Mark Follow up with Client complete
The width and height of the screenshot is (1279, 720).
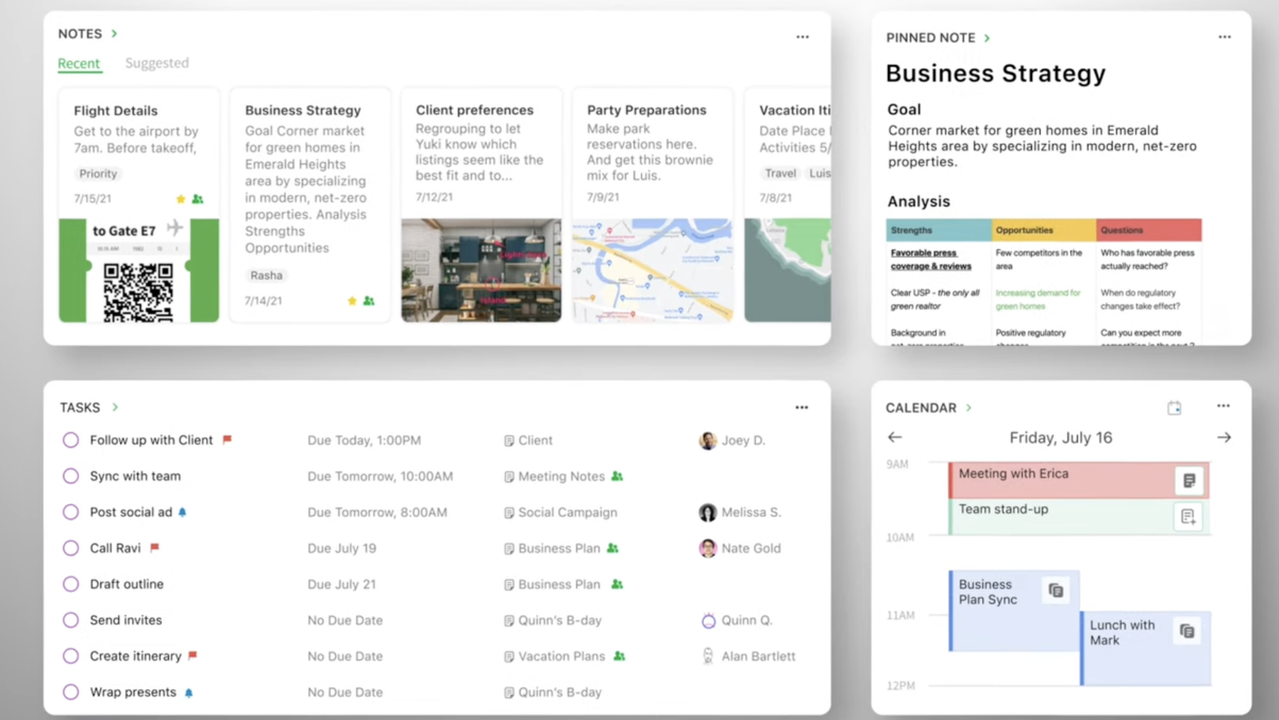pyautogui.click(x=71, y=440)
